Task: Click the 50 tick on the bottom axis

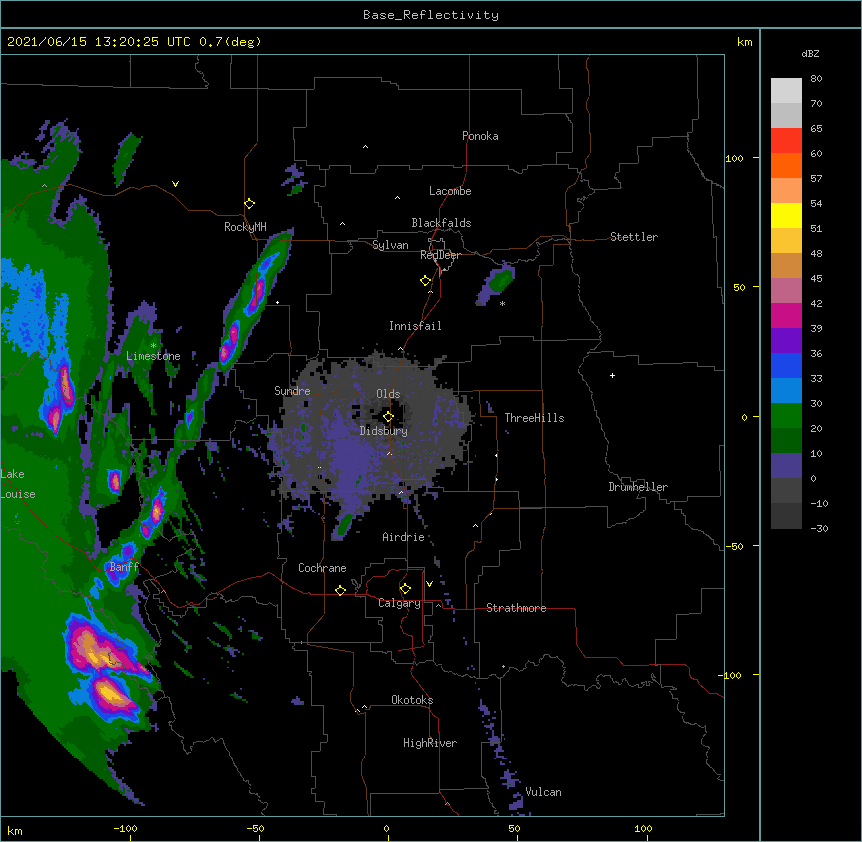Action: point(514,828)
